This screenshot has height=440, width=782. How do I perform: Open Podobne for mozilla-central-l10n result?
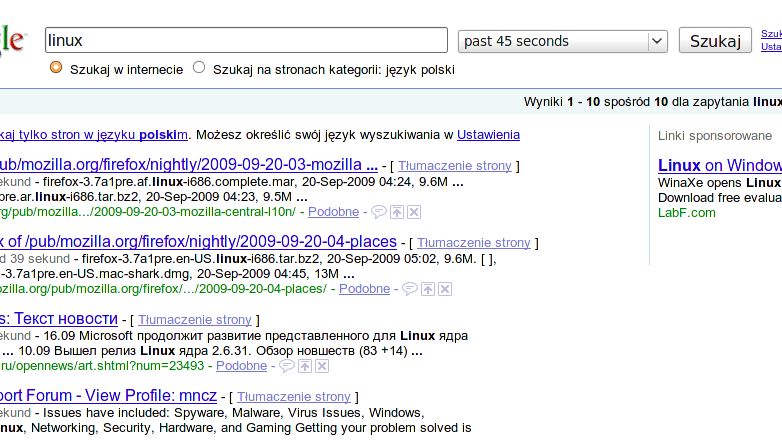[x=333, y=212]
